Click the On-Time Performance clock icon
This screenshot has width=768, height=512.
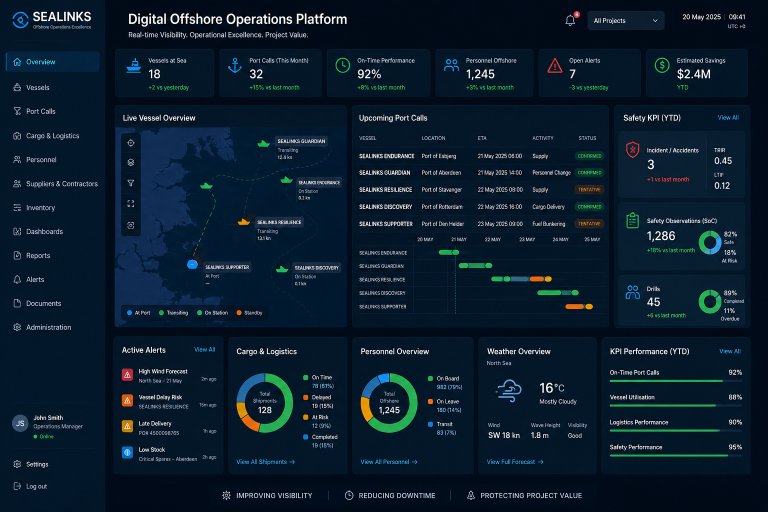[342, 65]
